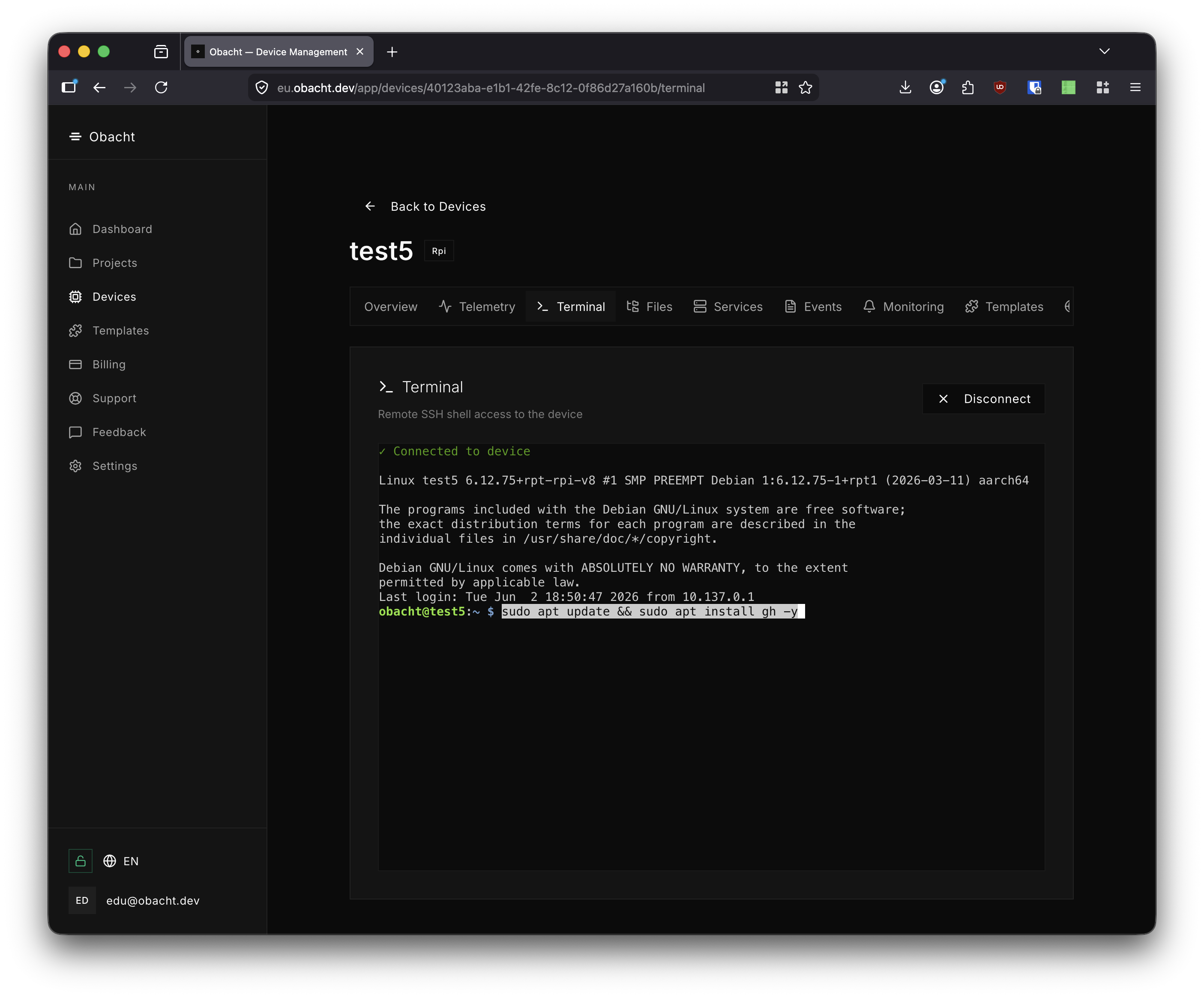Open the browser account profile icon

(937, 87)
